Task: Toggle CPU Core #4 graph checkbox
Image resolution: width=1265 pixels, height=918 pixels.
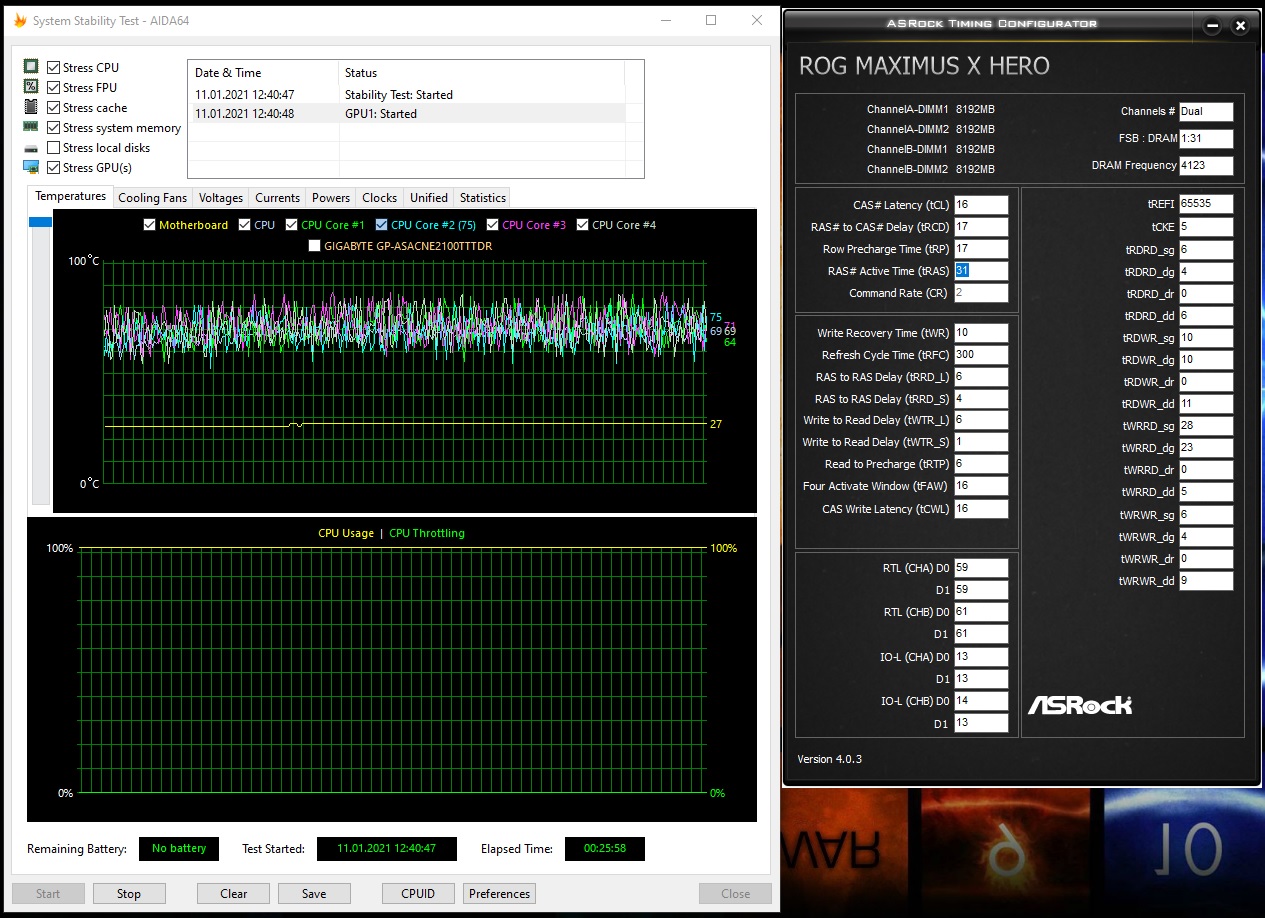Action: click(x=583, y=225)
